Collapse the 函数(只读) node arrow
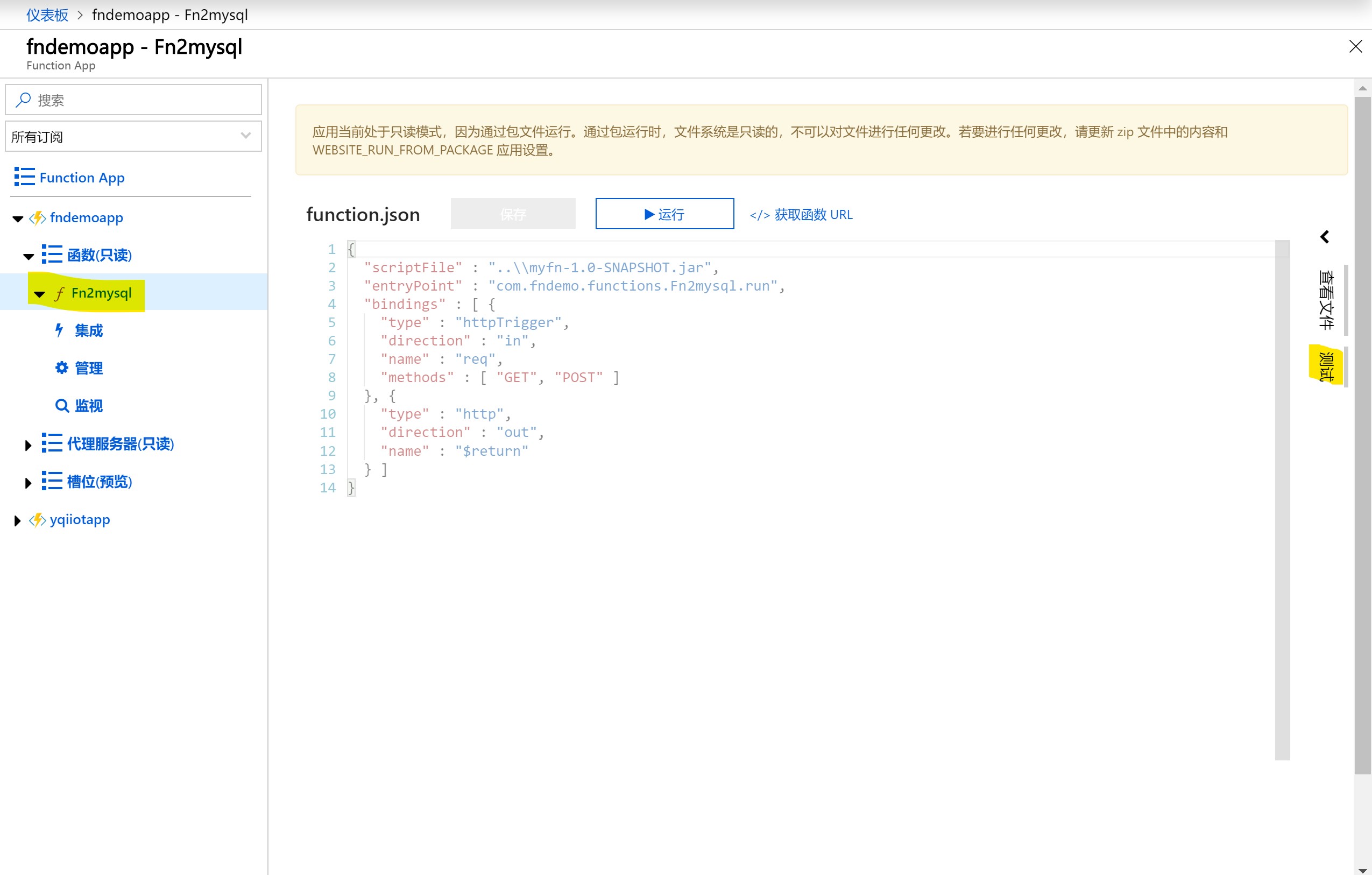The width and height of the screenshot is (1372, 875). click(x=29, y=257)
